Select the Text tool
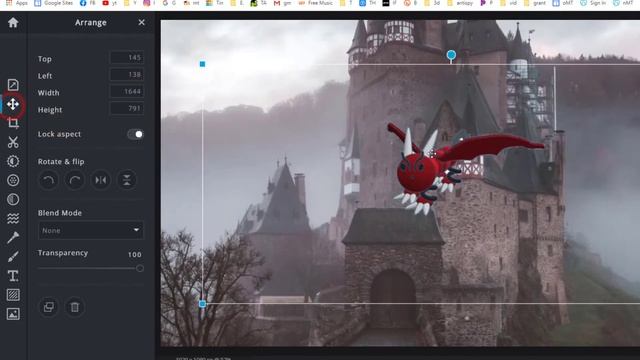Viewport: 640px width, 360px height. tap(13, 276)
